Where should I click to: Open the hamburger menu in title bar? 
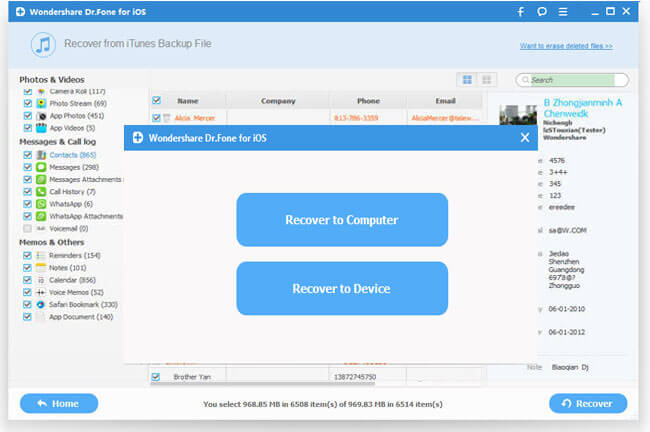tap(563, 12)
